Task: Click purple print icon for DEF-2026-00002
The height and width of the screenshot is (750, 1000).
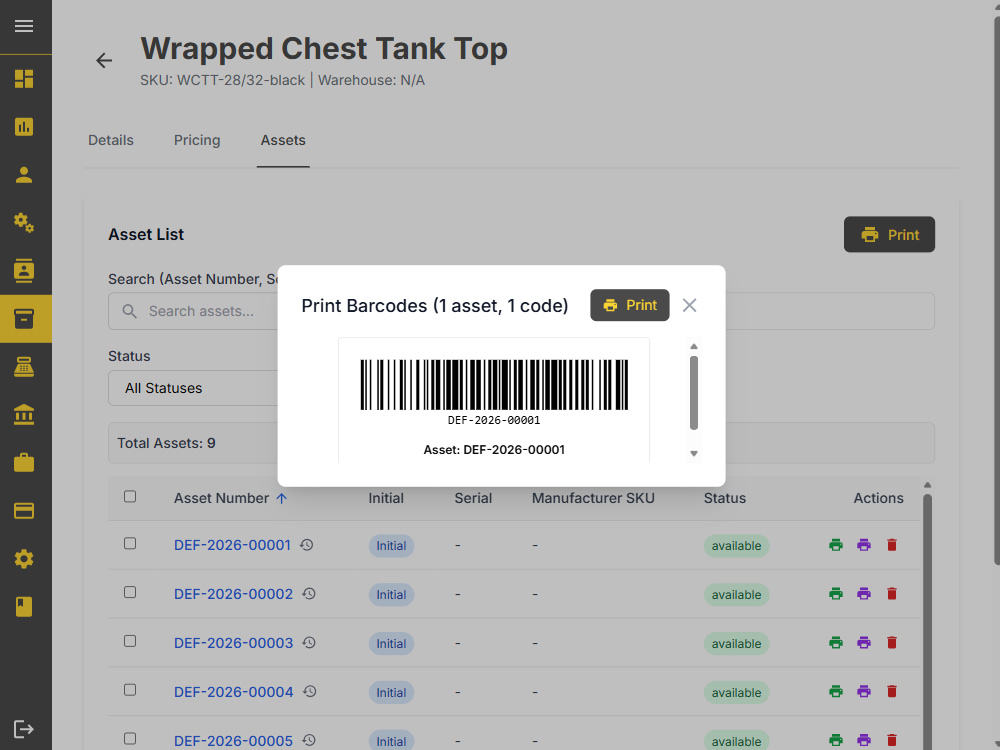Action: click(864, 594)
